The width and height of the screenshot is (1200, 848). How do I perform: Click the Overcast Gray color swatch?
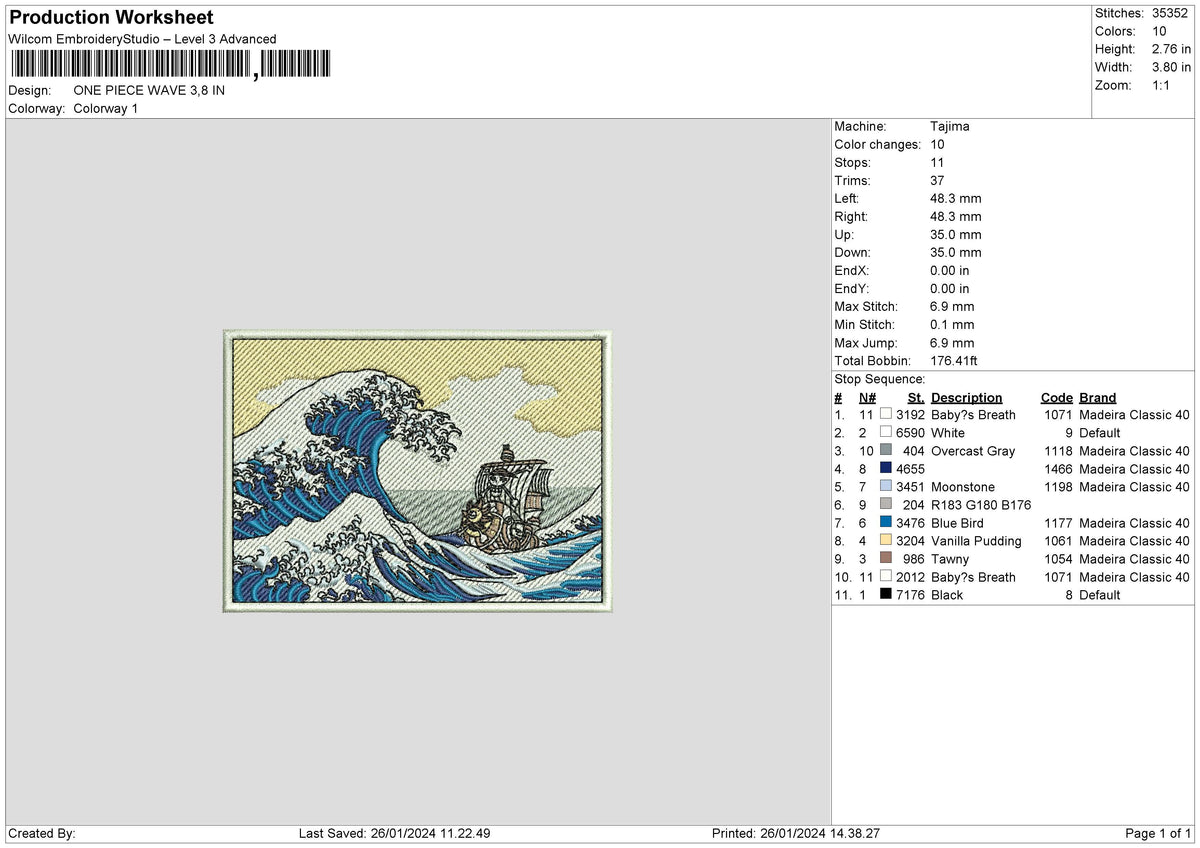point(886,451)
